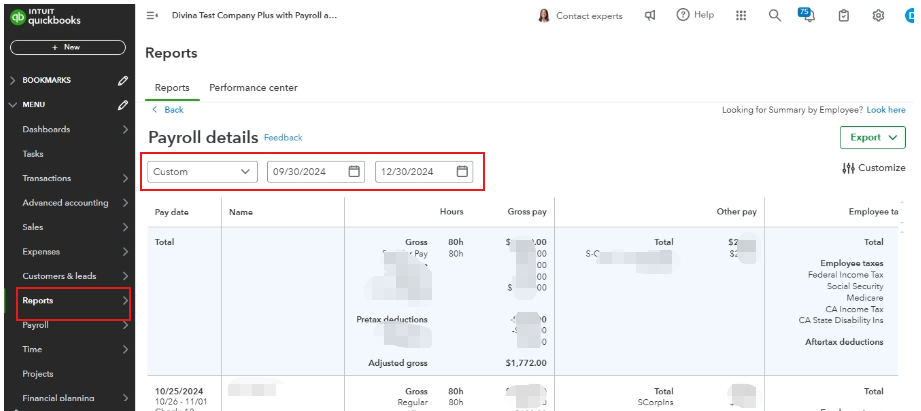Screen dimensions: 921x411
Task: Go Back to the reports list
Action: coord(168,110)
